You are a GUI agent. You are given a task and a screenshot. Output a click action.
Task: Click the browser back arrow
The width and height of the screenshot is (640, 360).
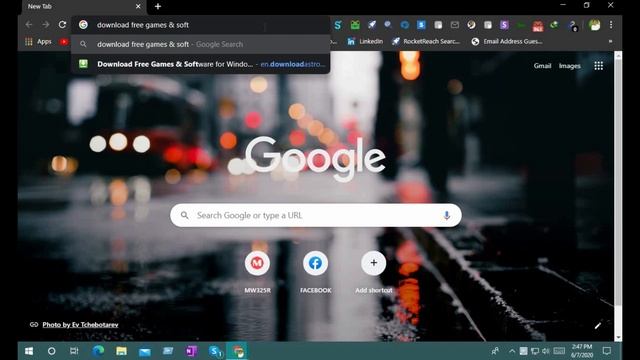29,24
